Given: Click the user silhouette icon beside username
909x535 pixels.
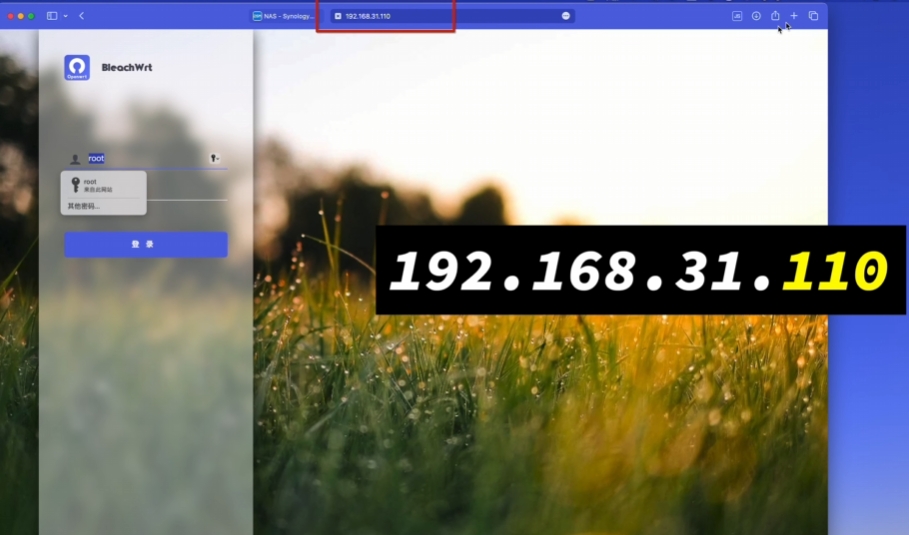Looking at the screenshot, I should pyautogui.click(x=75, y=159).
